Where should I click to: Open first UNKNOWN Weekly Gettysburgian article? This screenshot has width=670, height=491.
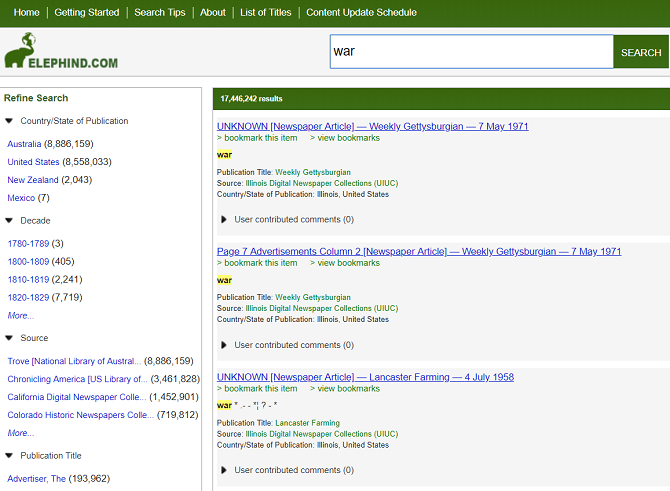pyautogui.click(x=373, y=126)
